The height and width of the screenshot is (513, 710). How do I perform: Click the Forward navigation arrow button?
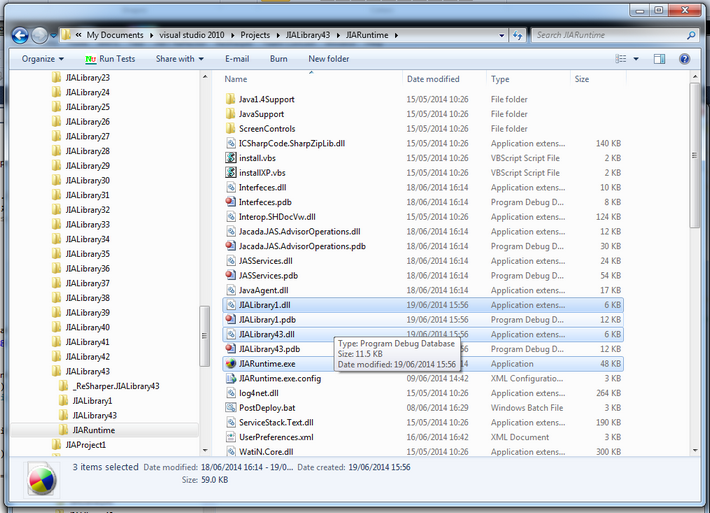[x=39, y=35]
